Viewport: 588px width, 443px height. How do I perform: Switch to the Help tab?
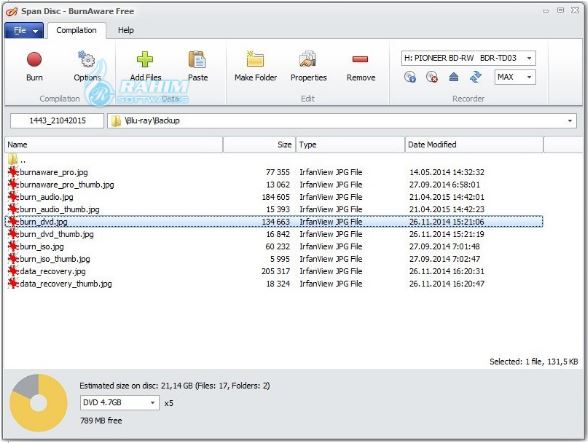click(126, 30)
